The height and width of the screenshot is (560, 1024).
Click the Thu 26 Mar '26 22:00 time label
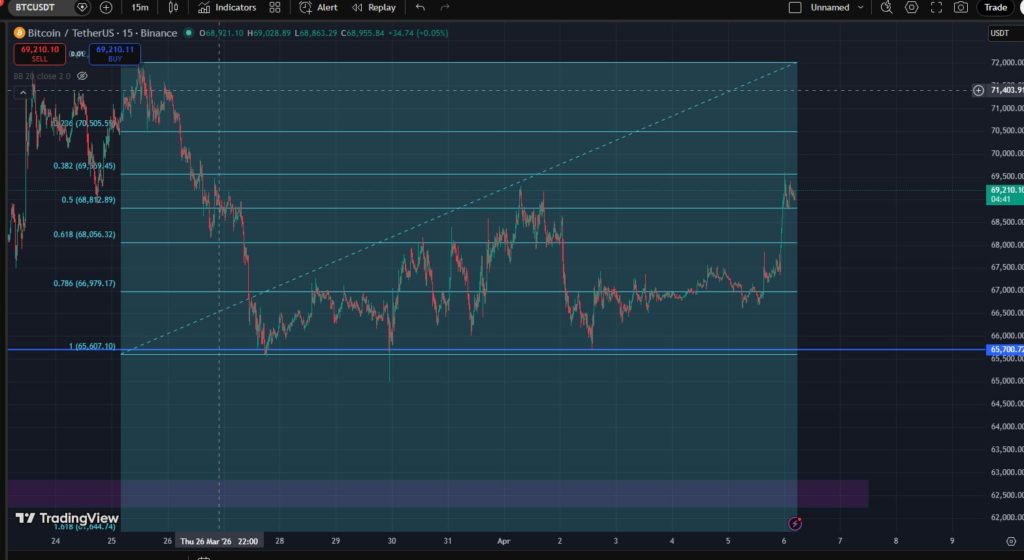pos(219,541)
